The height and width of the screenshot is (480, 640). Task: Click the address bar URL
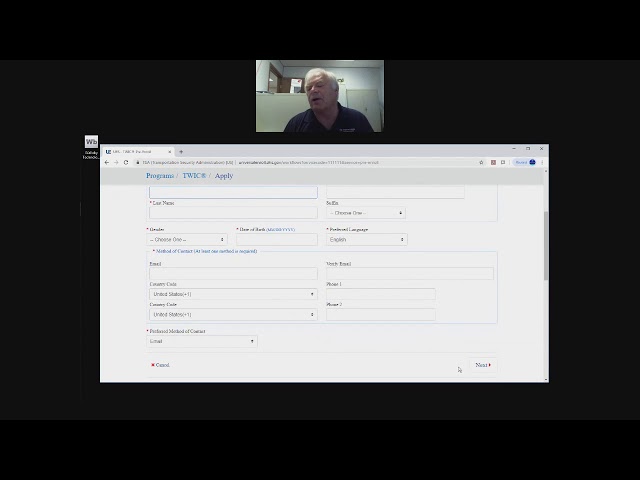[309, 162]
